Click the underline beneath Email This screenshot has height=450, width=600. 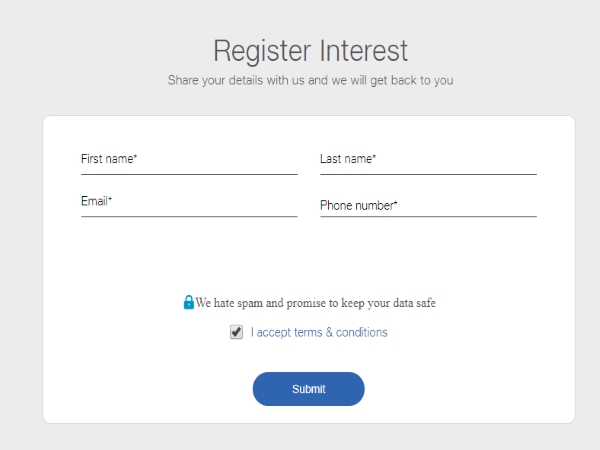point(189,216)
